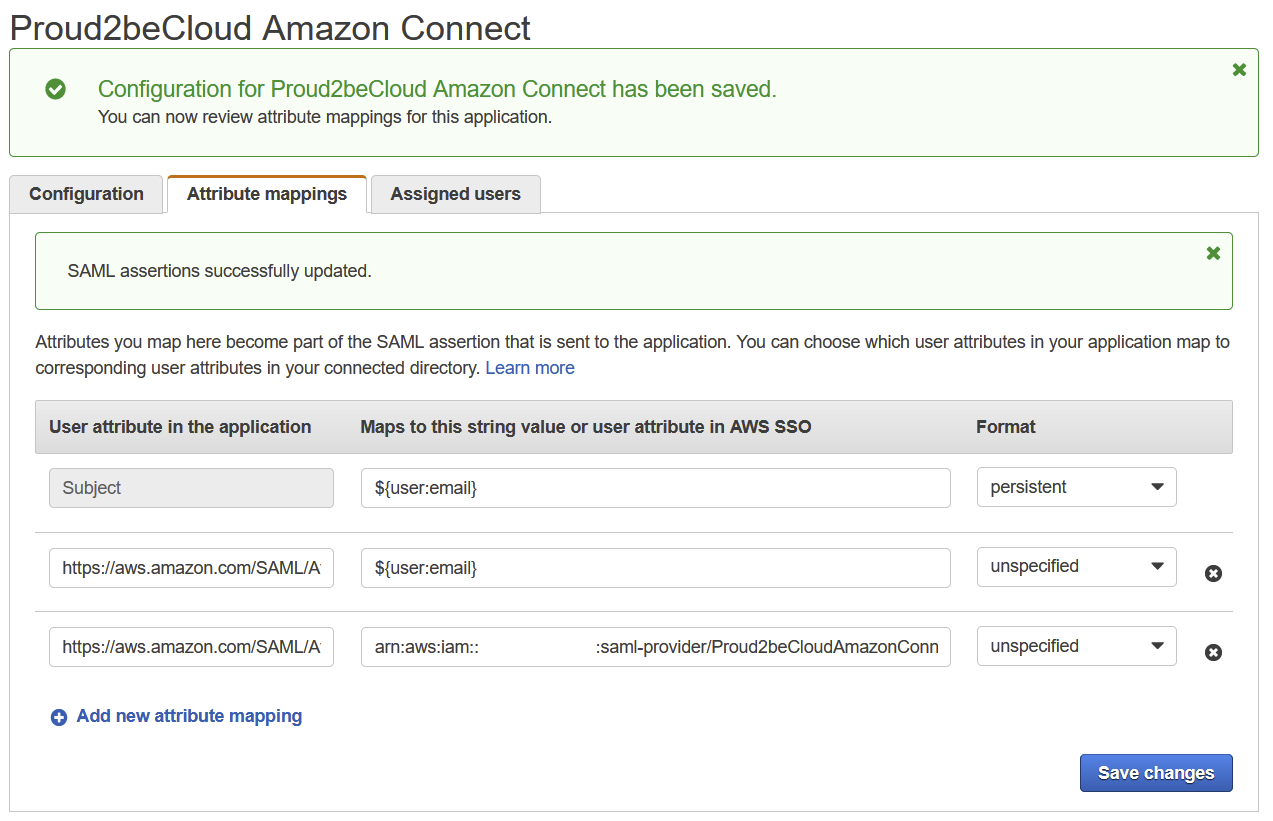Close the SAML assertions updated notice
Screen dimensions: 1273x821
pos(1213,253)
